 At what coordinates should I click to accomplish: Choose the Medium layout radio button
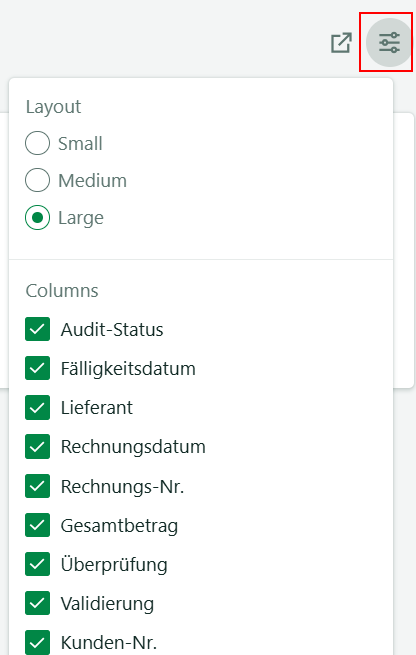38,180
